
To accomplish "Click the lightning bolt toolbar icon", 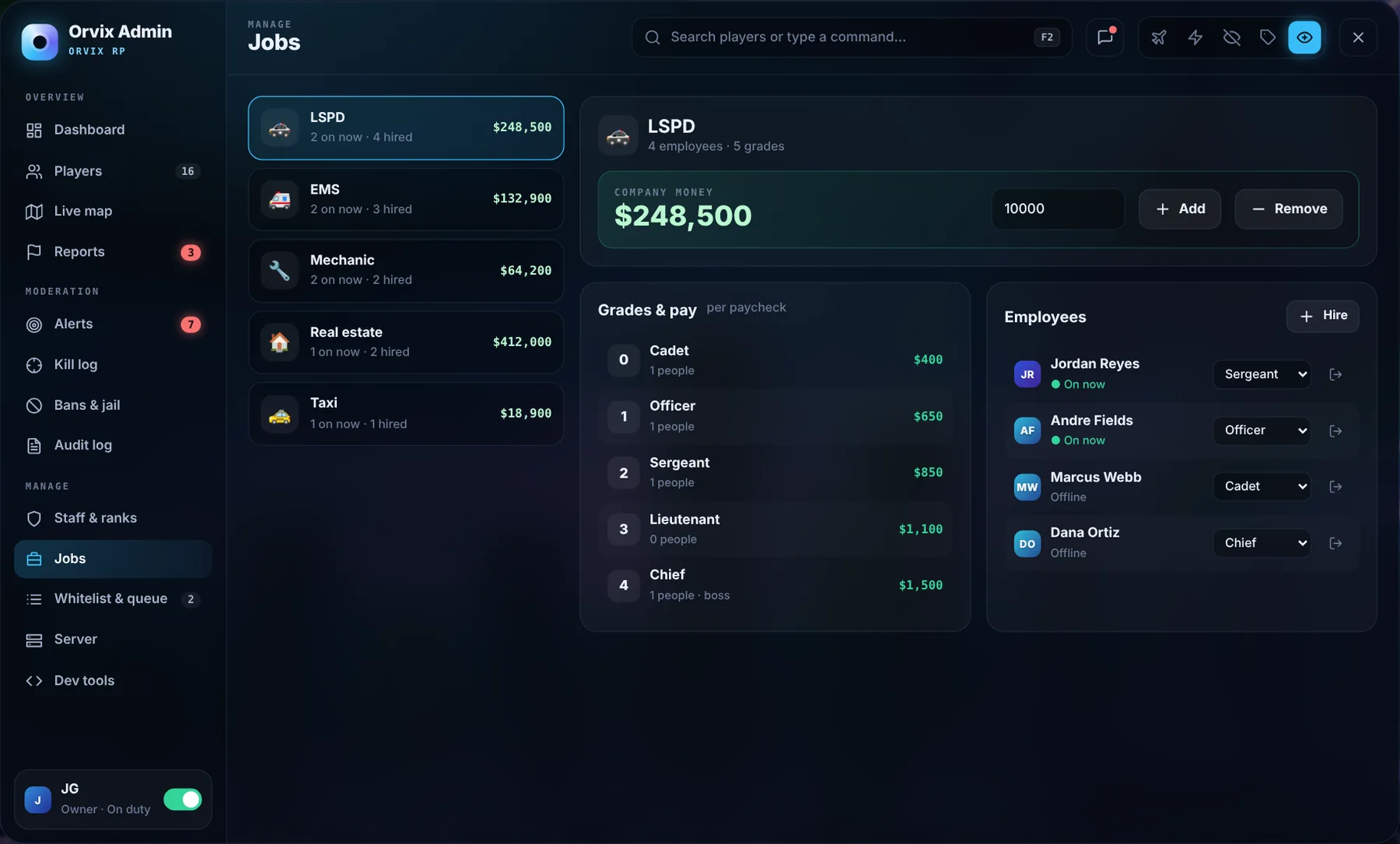I will pyautogui.click(x=1195, y=37).
